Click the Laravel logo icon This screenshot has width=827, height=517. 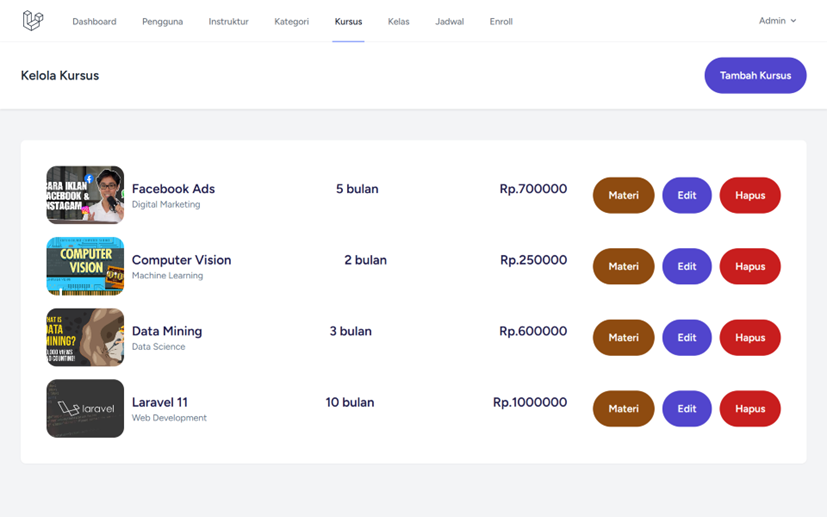[33, 21]
